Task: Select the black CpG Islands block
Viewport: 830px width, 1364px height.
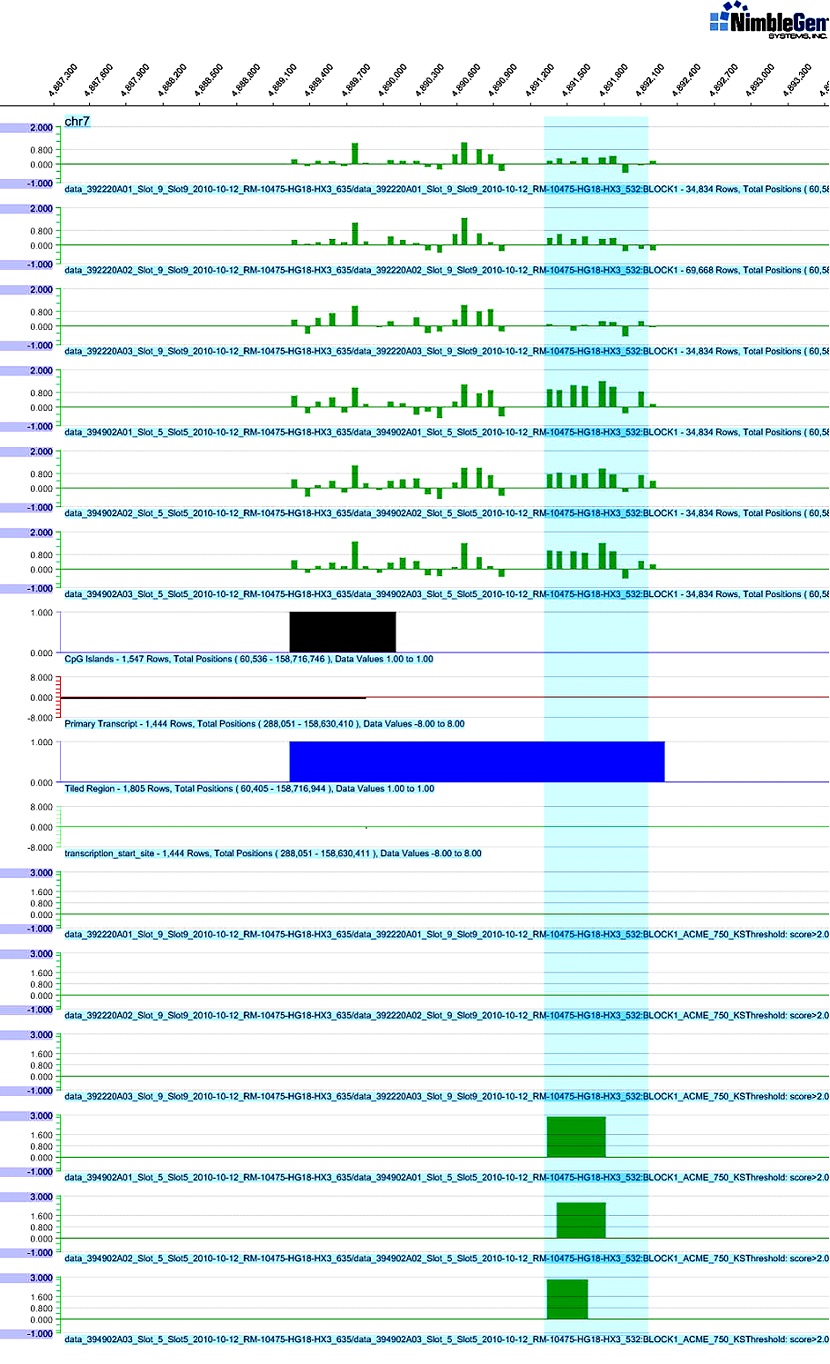Action: [x=342, y=630]
